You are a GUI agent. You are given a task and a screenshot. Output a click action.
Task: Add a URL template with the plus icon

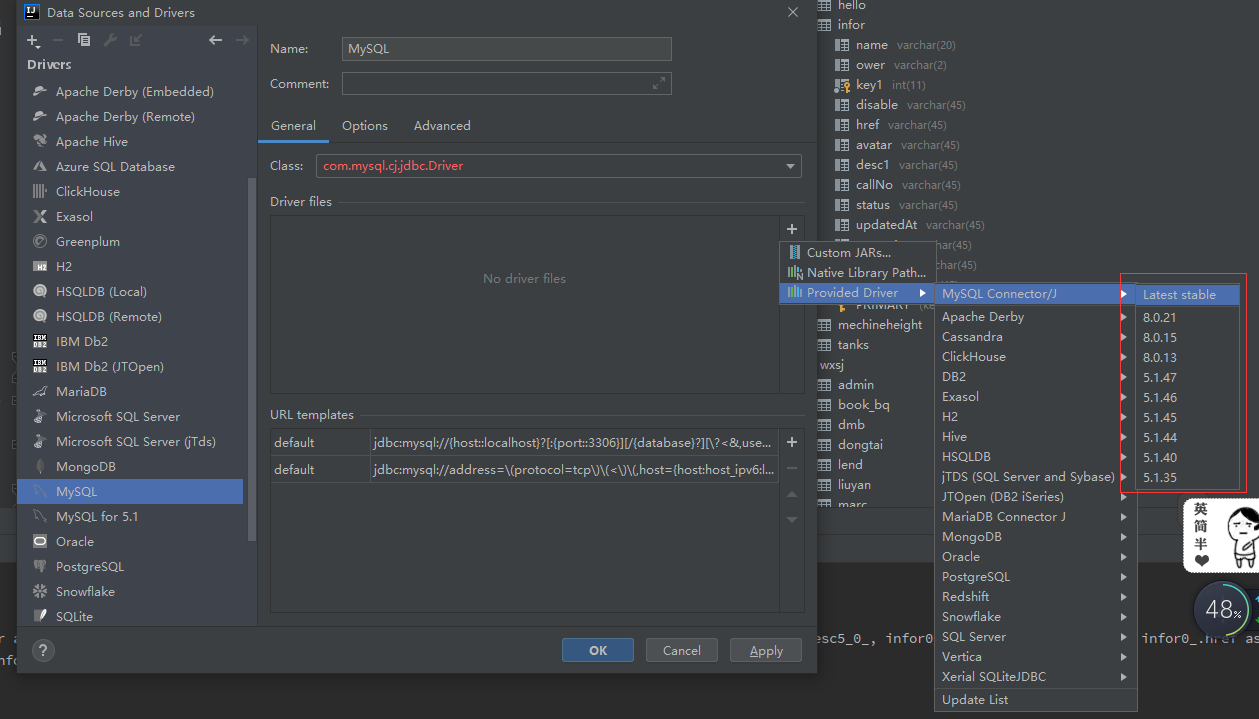(x=792, y=442)
